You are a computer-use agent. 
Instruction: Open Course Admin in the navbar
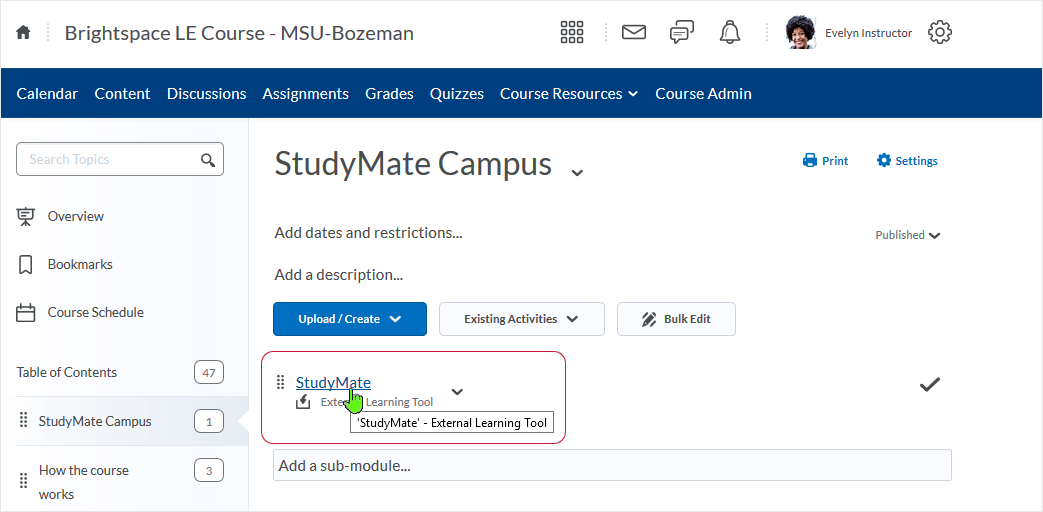pos(704,94)
